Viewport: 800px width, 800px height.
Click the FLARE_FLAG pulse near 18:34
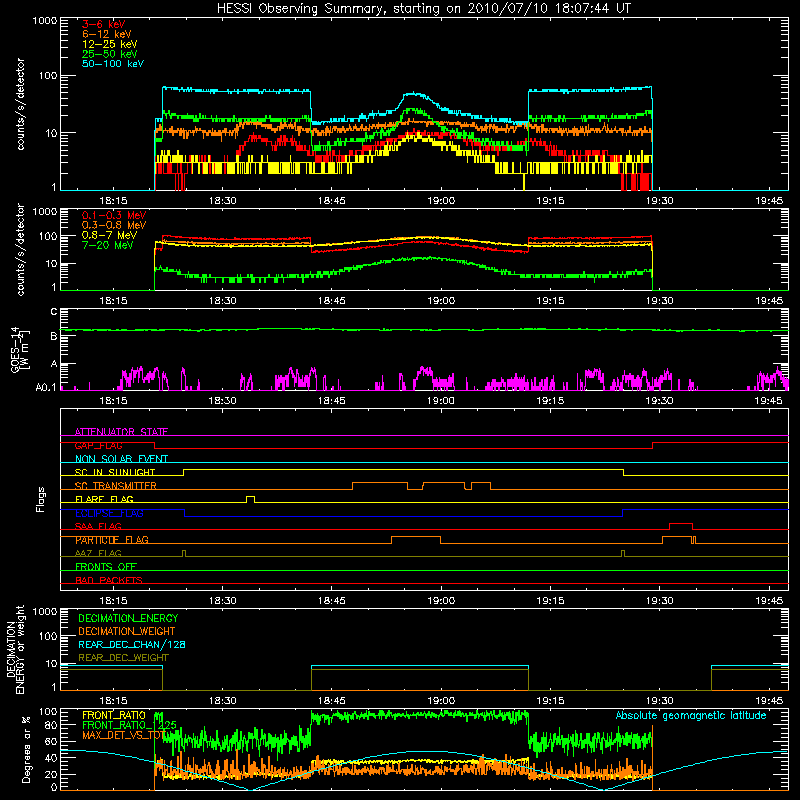[x=251, y=498]
